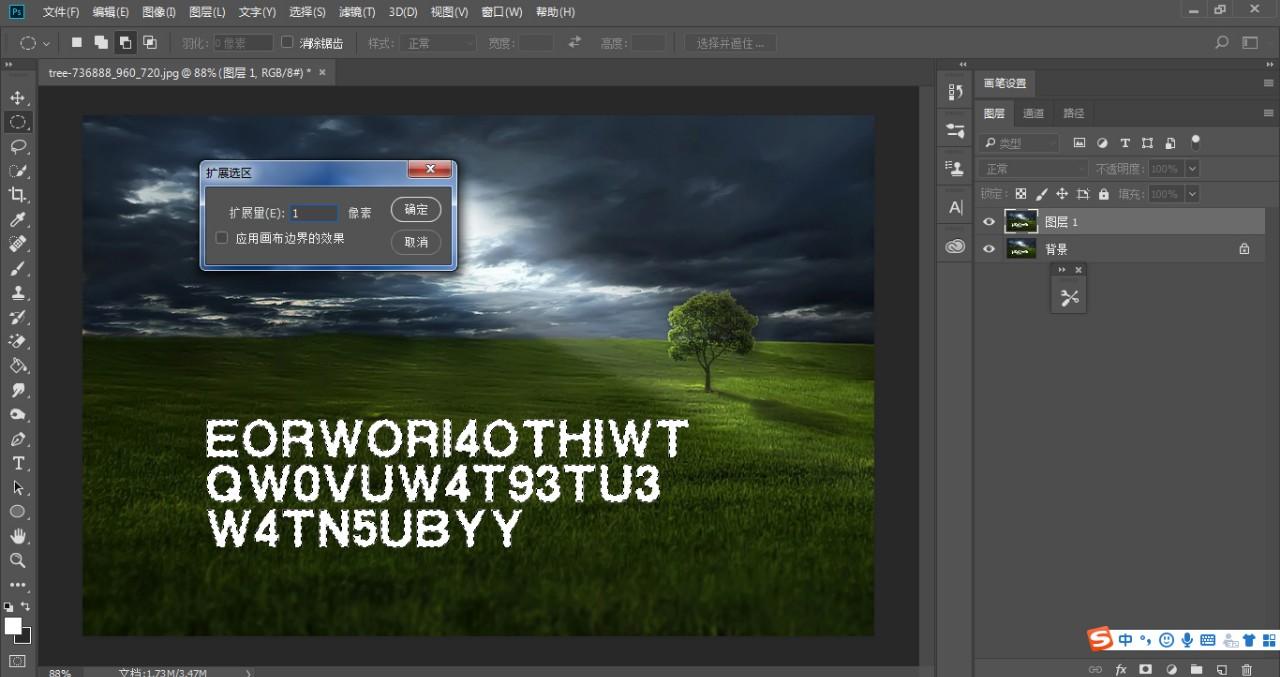This screenshot has width=1280, height=677.
Task: Open the 滤镜(T) menu
Action: click(x=357, y=12)
